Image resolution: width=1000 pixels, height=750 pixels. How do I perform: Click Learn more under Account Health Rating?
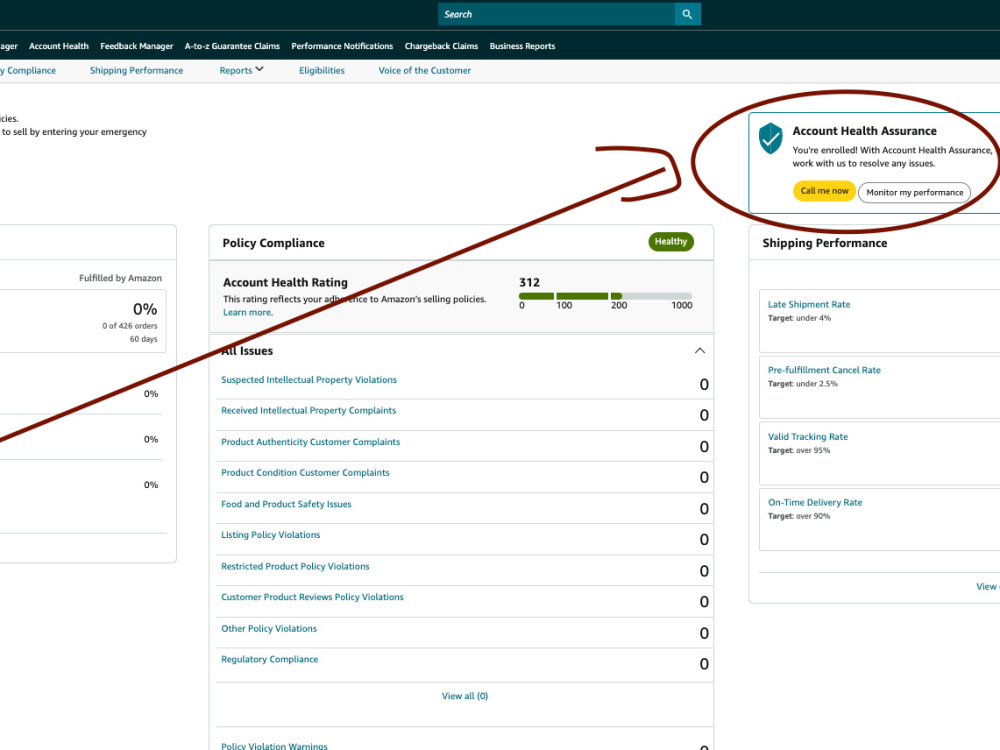coord(247,312)
